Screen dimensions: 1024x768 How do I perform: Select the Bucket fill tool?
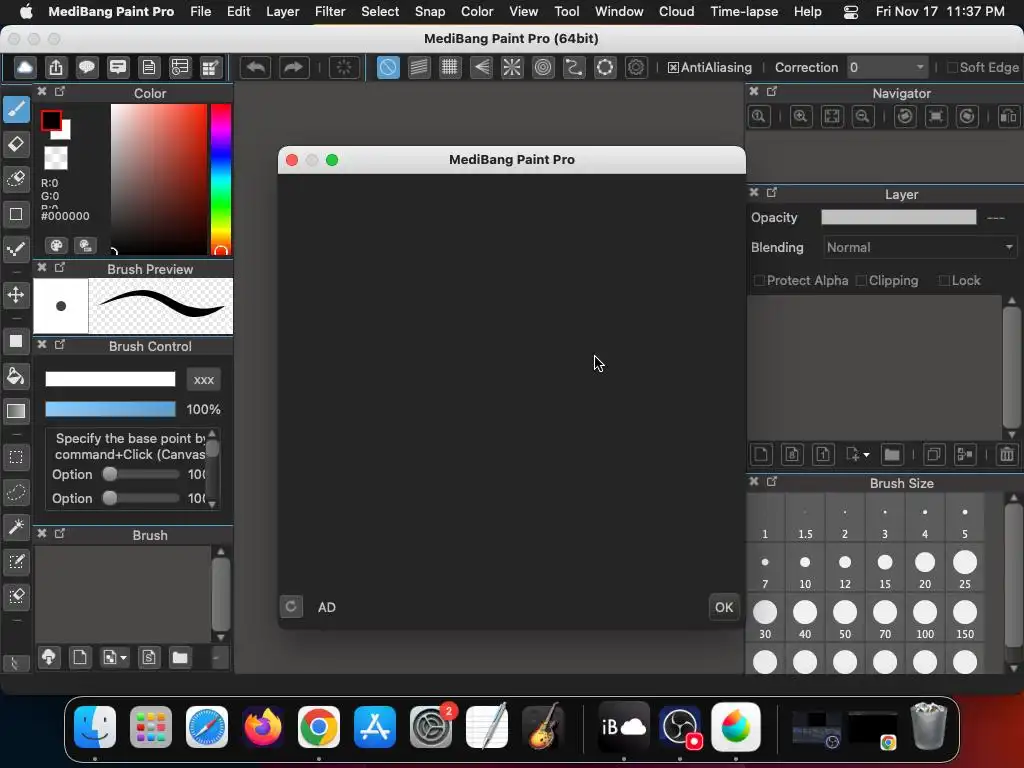16,376
